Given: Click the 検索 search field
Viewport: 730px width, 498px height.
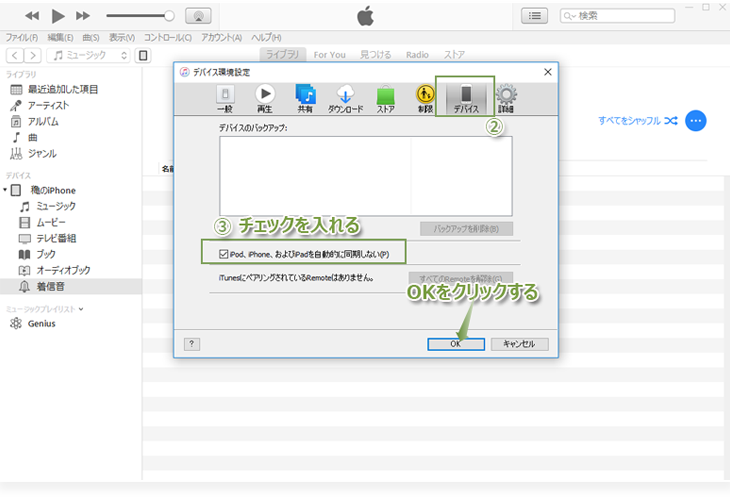Looking at the screenshot, I should click(617, 16).
